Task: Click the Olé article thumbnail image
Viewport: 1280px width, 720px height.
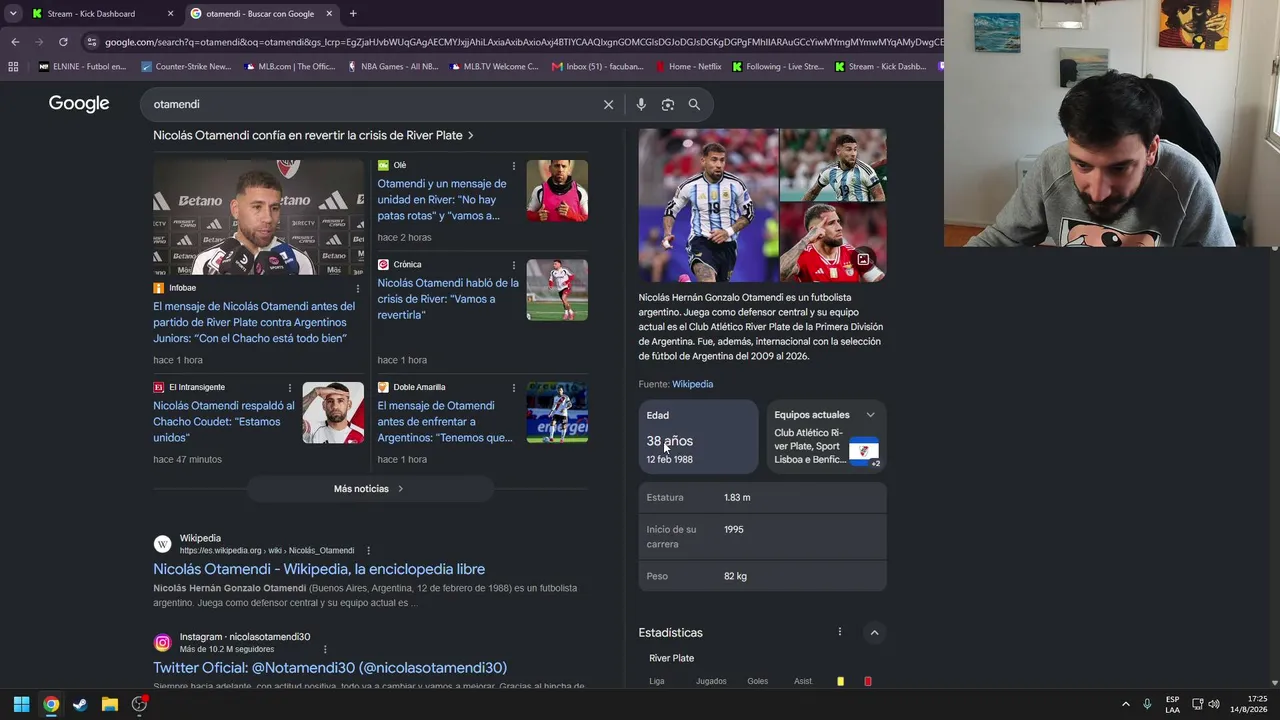Action: [x=557, y=190]
